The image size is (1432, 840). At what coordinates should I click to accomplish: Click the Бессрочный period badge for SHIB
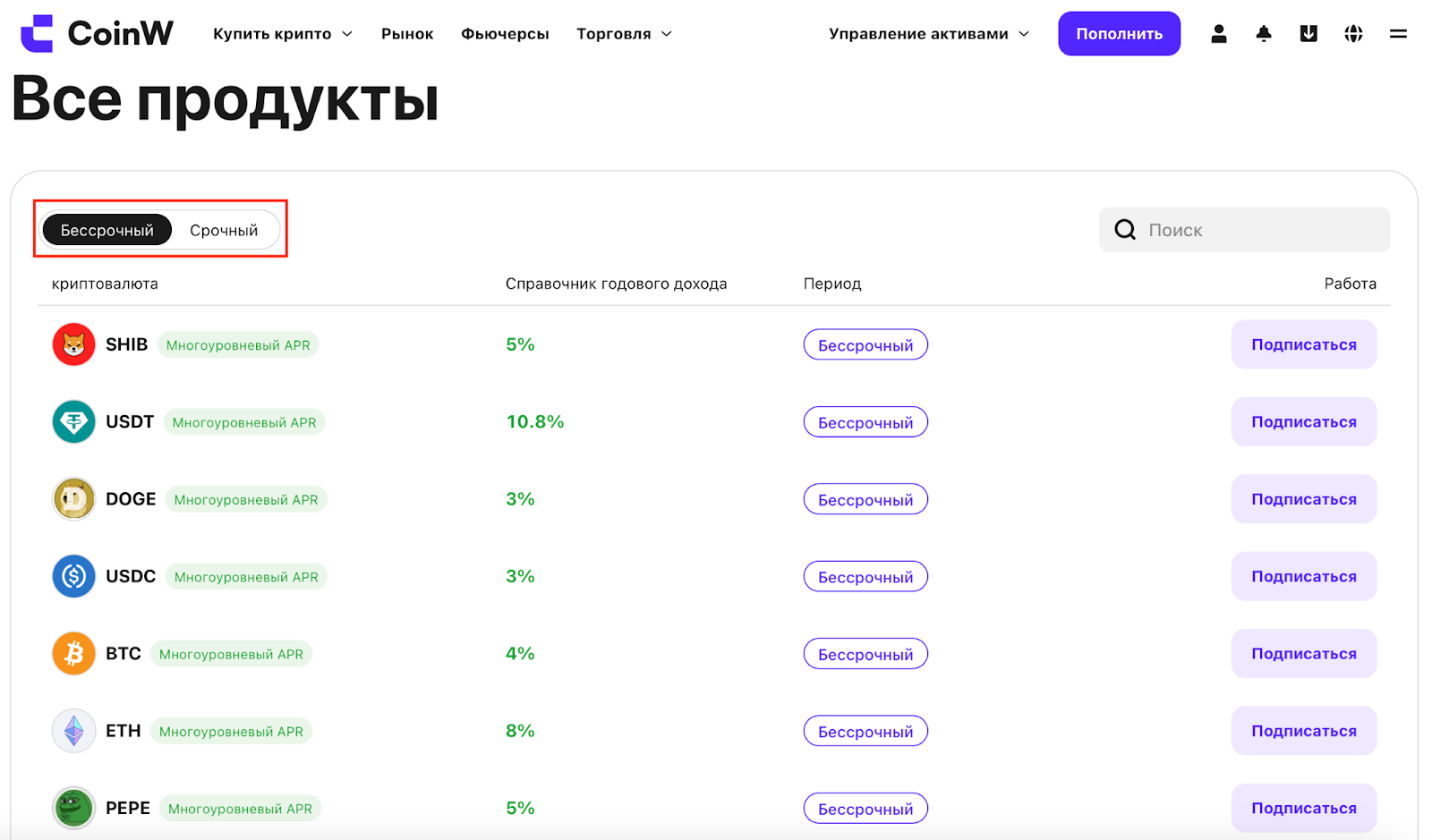[865, 345]
